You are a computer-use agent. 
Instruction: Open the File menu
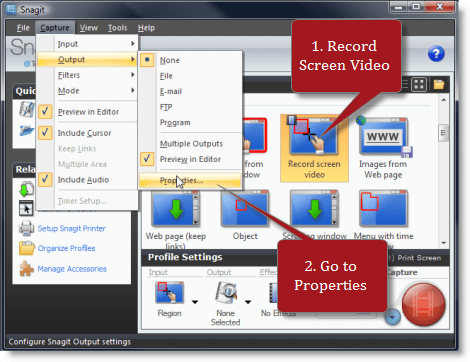tap(23, 28)
